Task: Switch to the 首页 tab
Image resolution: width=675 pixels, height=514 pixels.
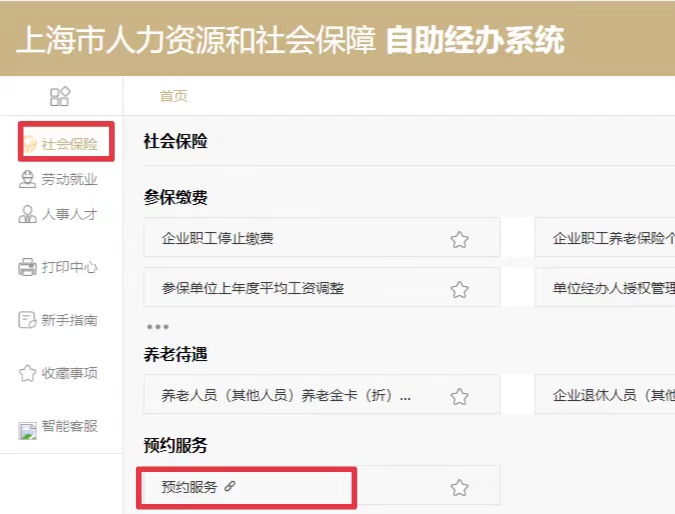Action: point(173,96)
